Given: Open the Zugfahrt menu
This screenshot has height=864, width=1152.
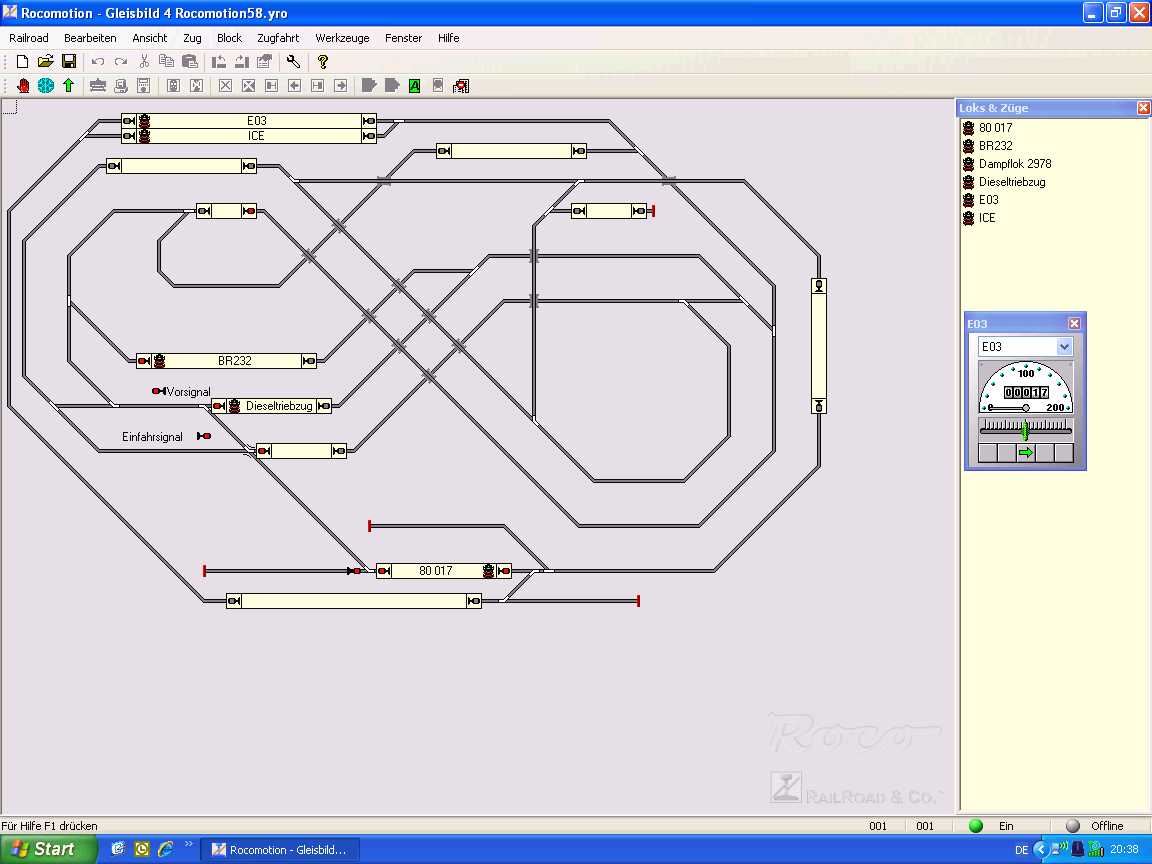Looking at the screenshot, I should click(278, 38).
